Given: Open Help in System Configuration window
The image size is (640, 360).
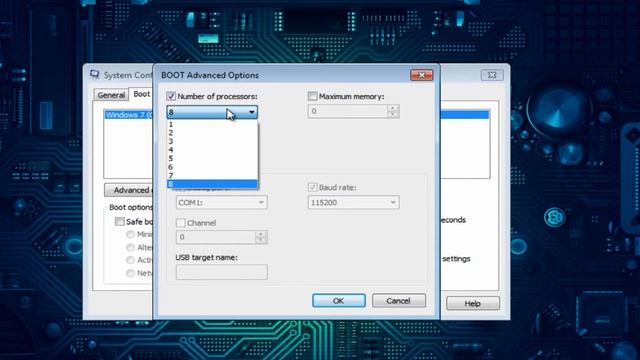Looking at the screenshot, I should coord(473,303).
